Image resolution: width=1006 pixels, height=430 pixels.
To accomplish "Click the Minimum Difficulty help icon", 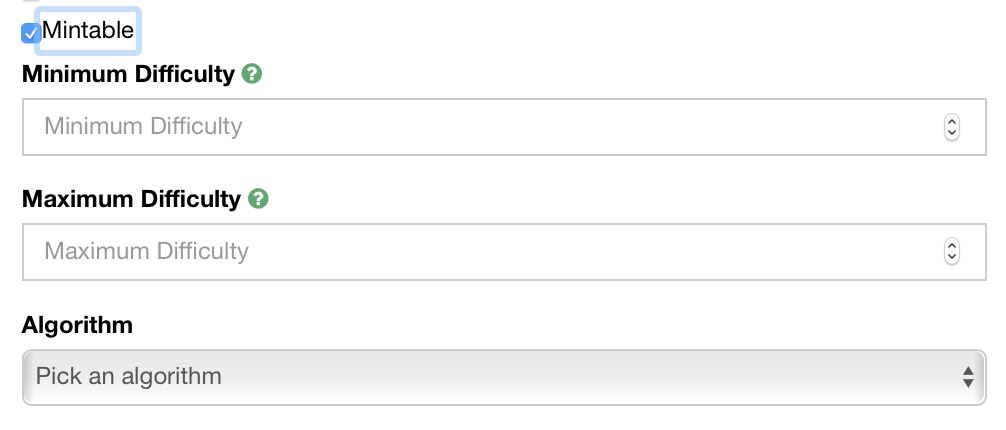I will (x=252, y=74).
